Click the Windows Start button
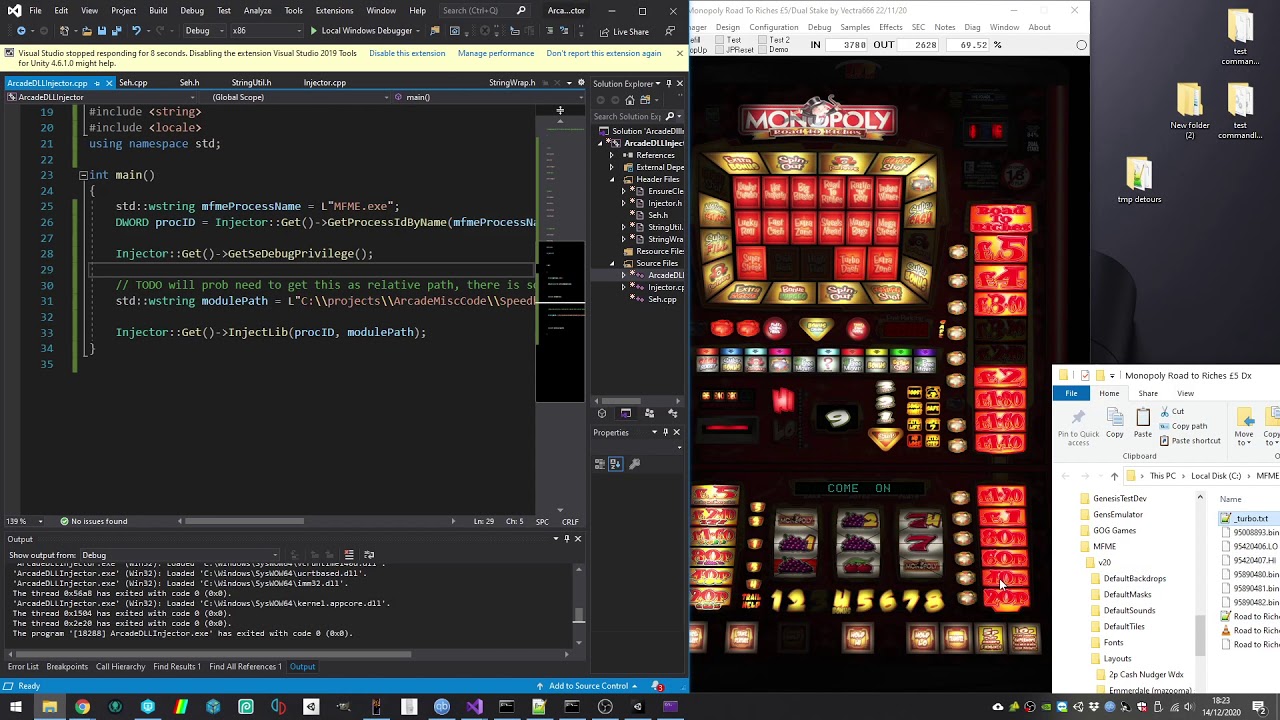 [16, 707]
